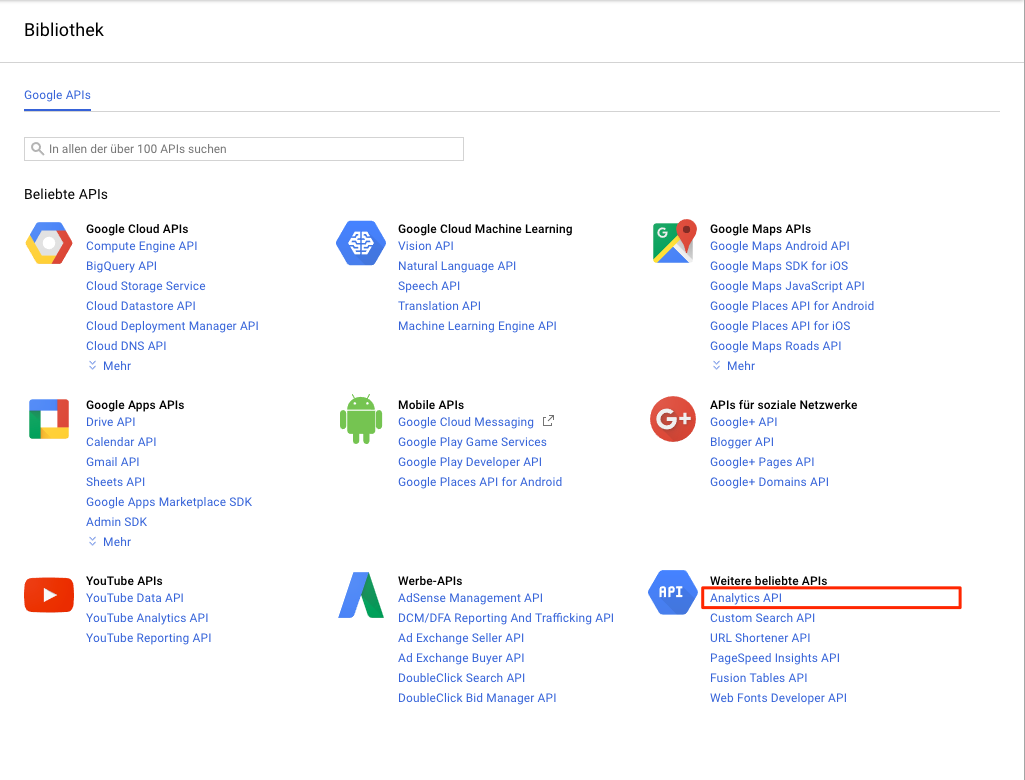This screenshot has width=1025, height=780.
Task: Open Translation API
Action: (x=439, y=306)
